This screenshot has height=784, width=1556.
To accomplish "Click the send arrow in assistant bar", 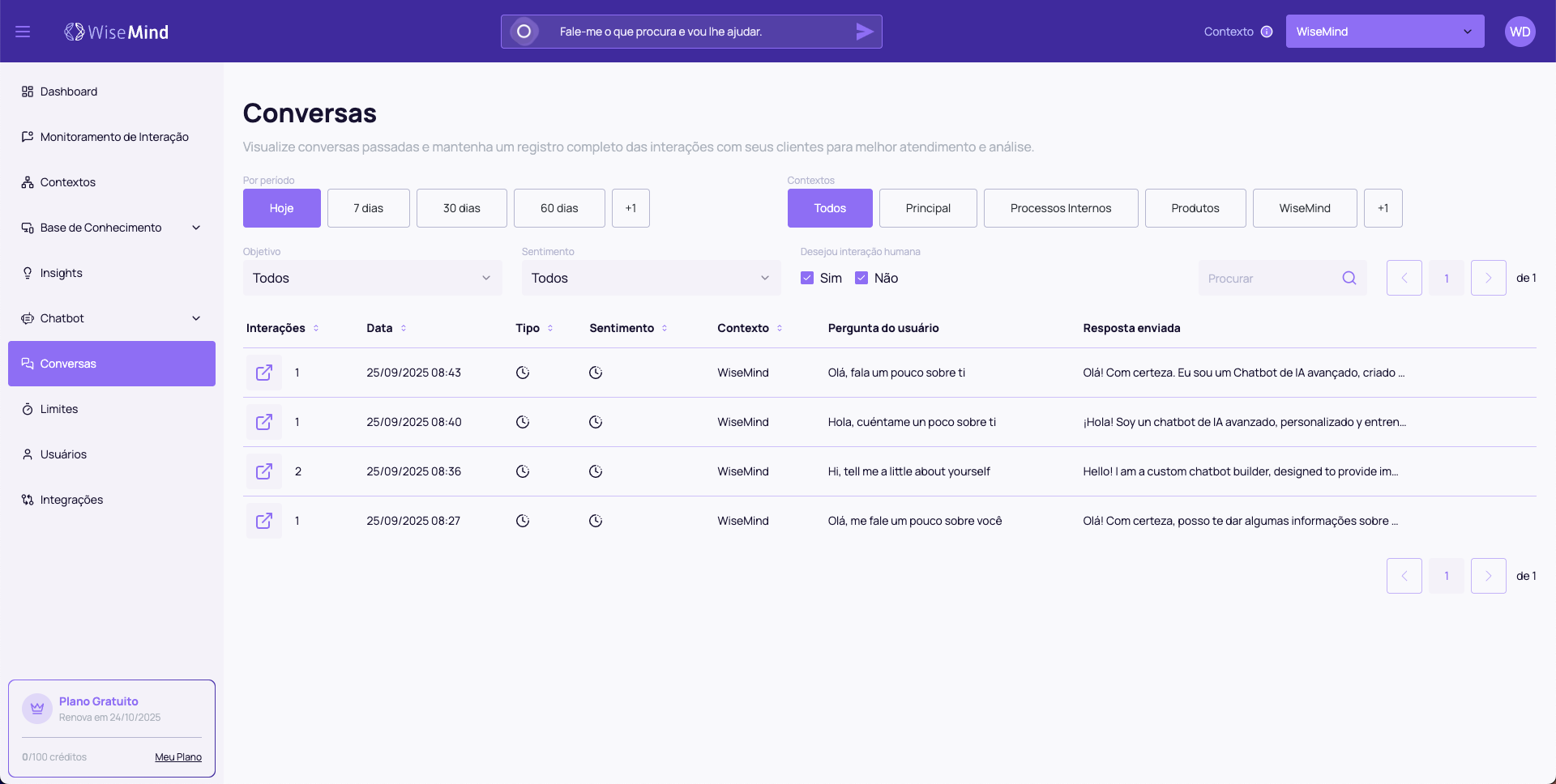I will click(864, 32).
